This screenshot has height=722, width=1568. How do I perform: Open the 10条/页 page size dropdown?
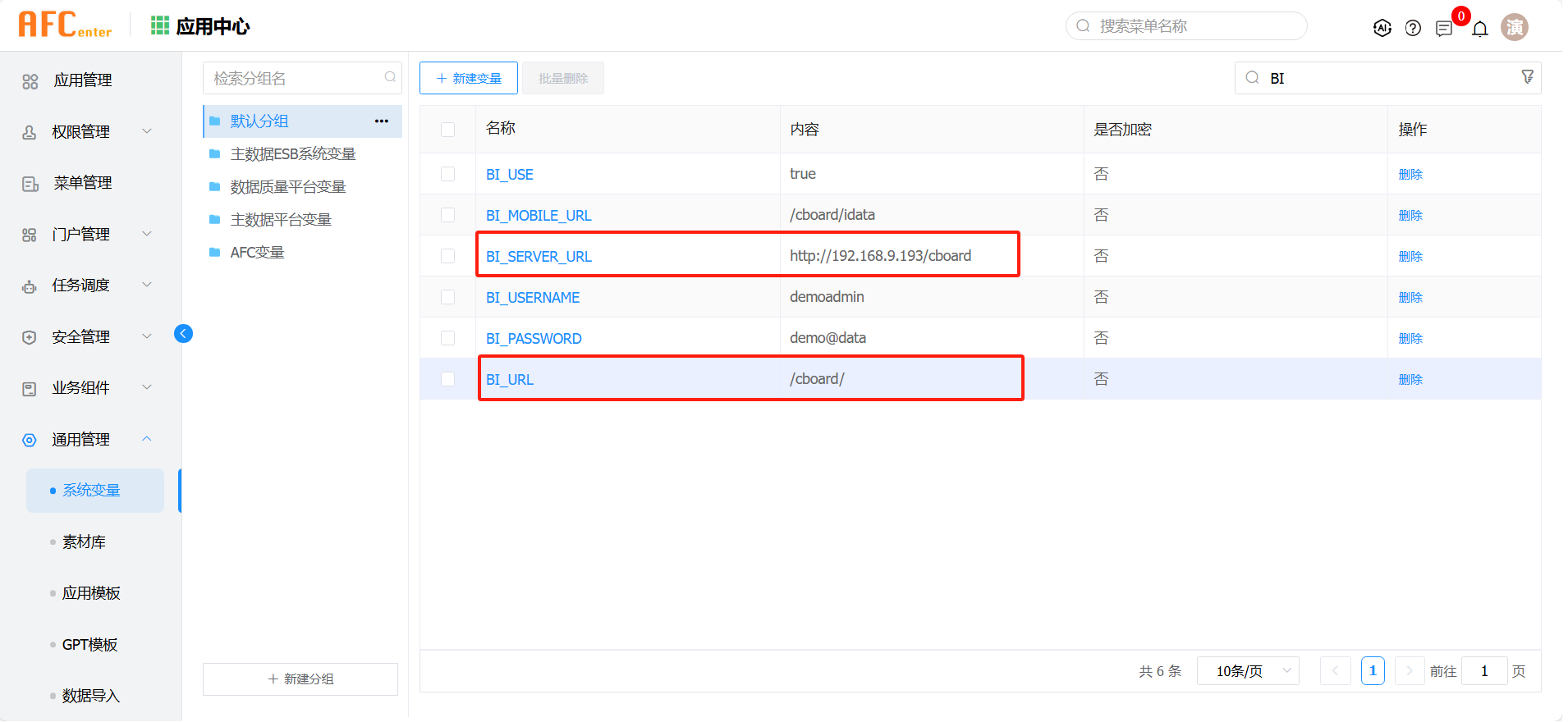[x=1247, y=671]
